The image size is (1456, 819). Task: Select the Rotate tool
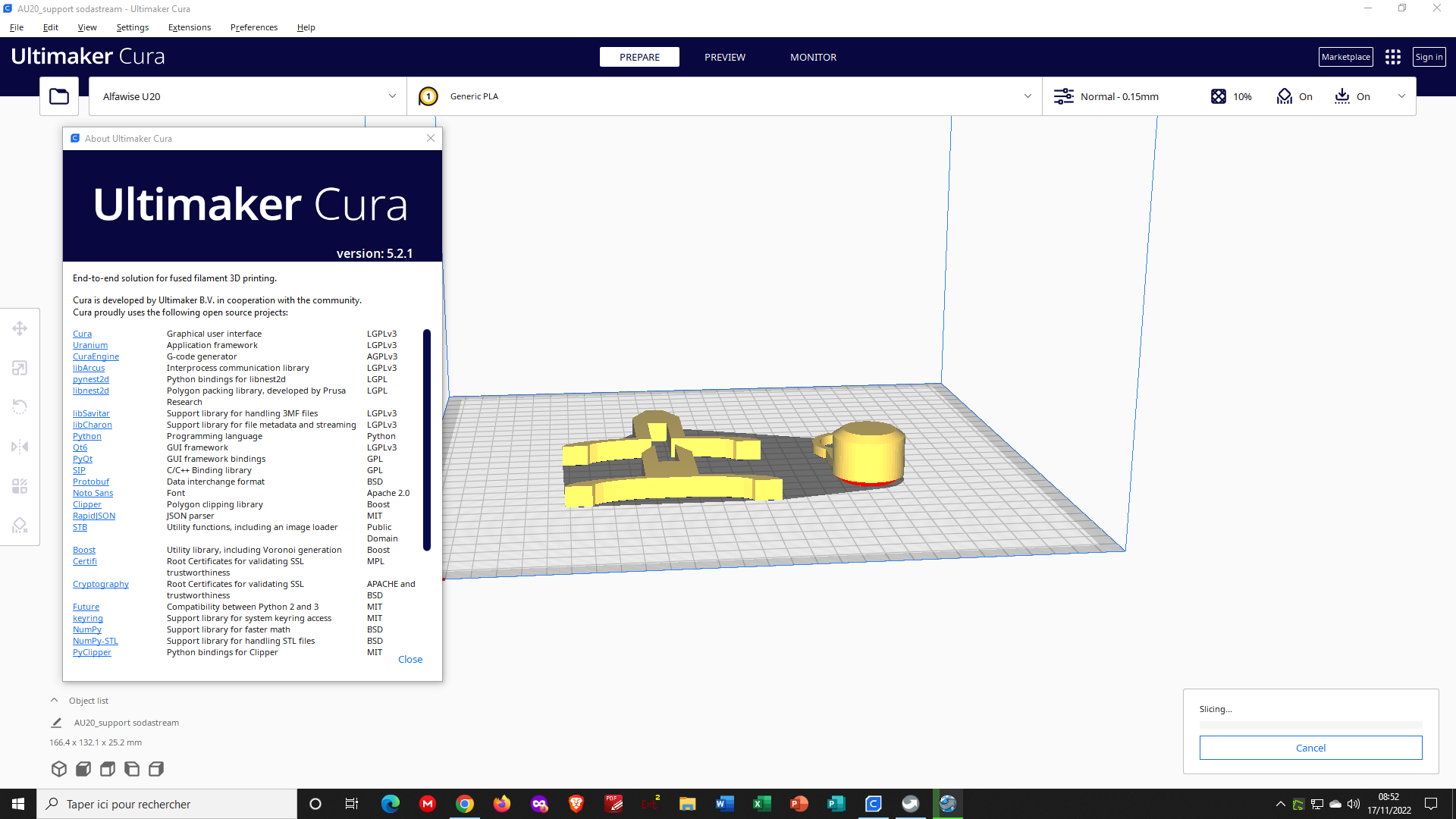coord(19,407)
